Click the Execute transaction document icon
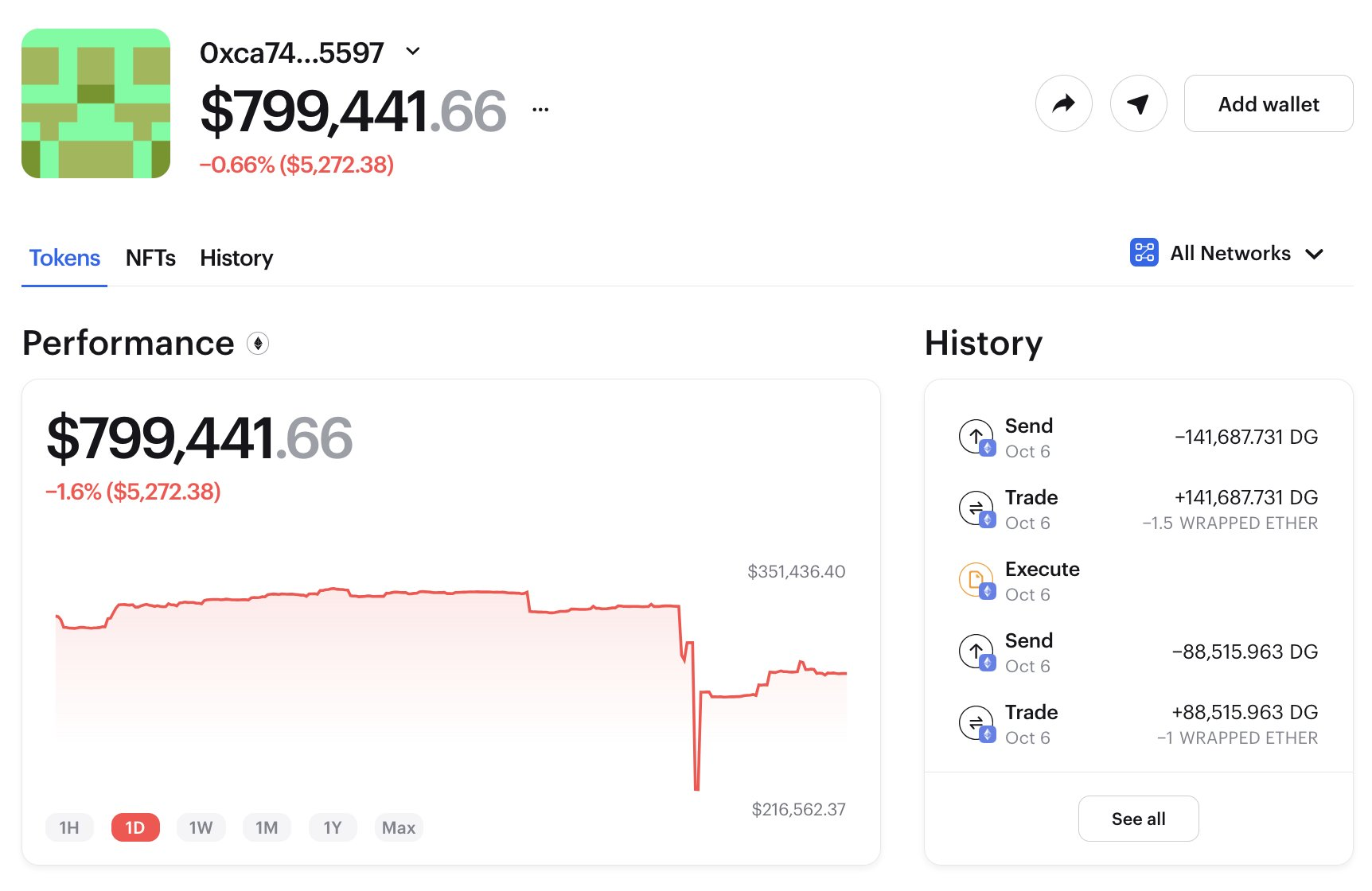 pos(976,580)
